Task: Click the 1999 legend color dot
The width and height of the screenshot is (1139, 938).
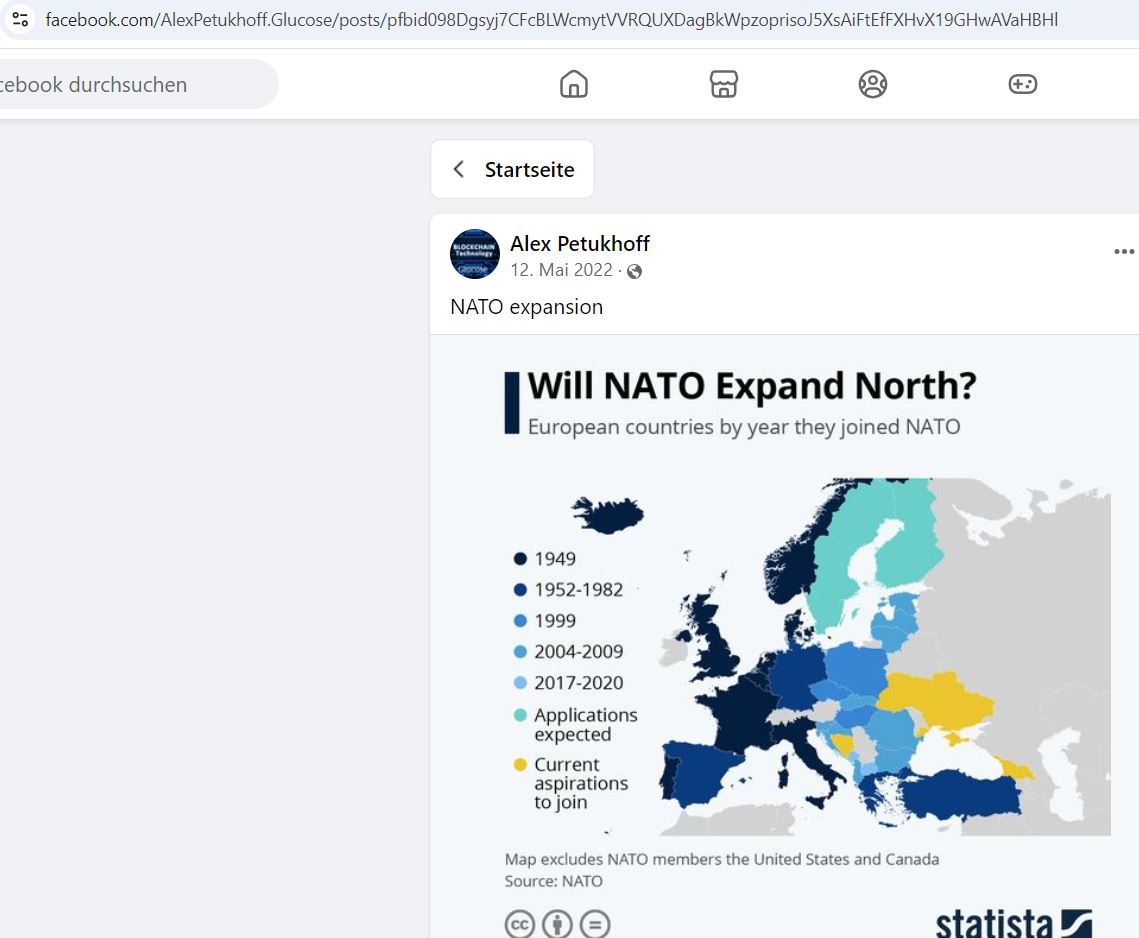Action: (520, 620)
